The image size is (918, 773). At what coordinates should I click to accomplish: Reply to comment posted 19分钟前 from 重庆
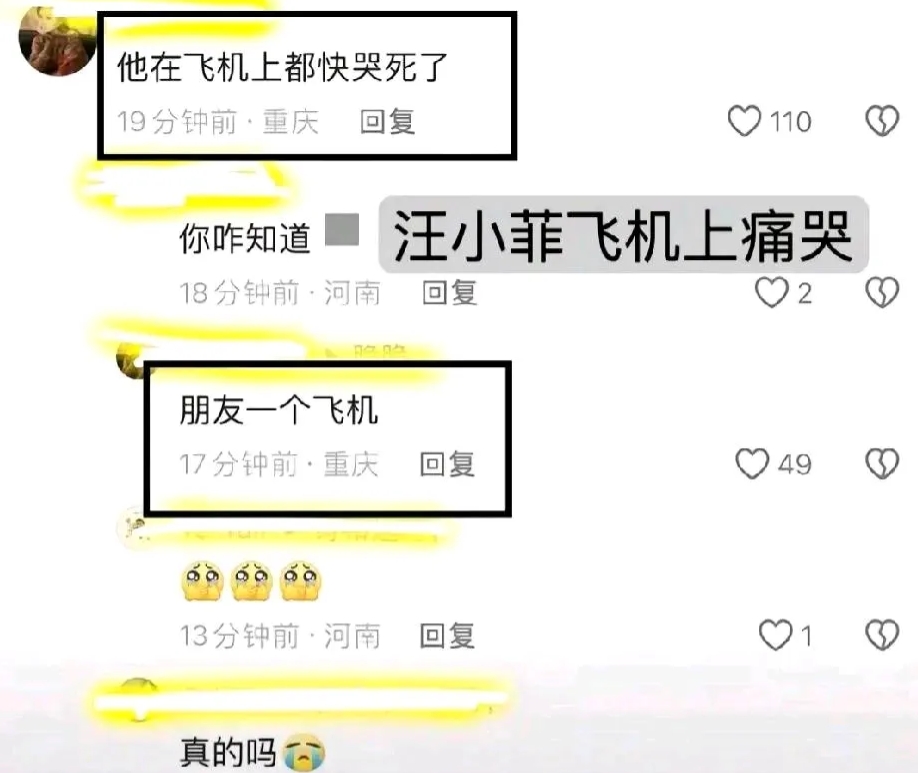(387, 122)
